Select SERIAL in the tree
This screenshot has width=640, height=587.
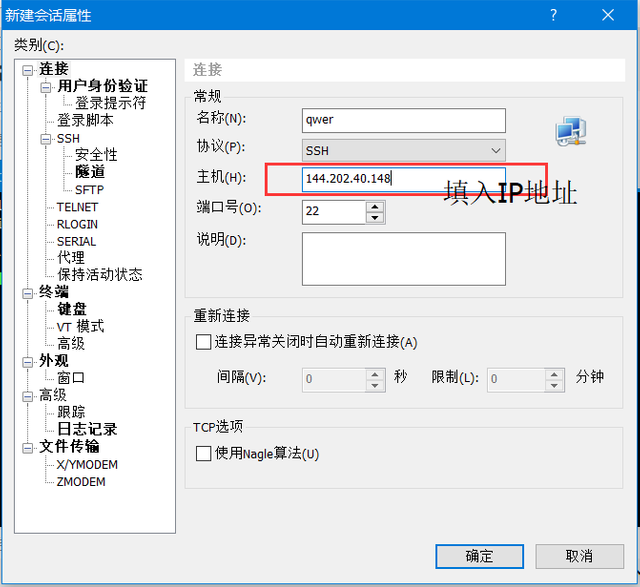tap(76, 242)
